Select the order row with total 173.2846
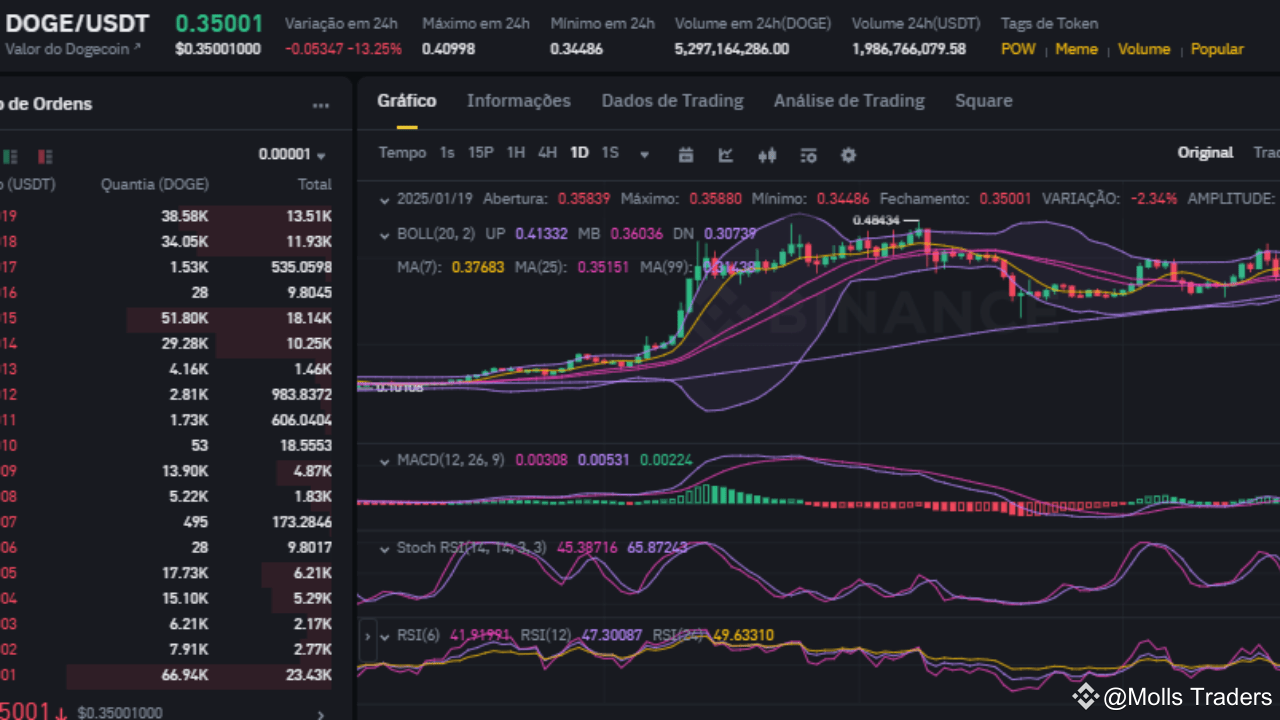The image size is (1280, 720). pos(166,522)
